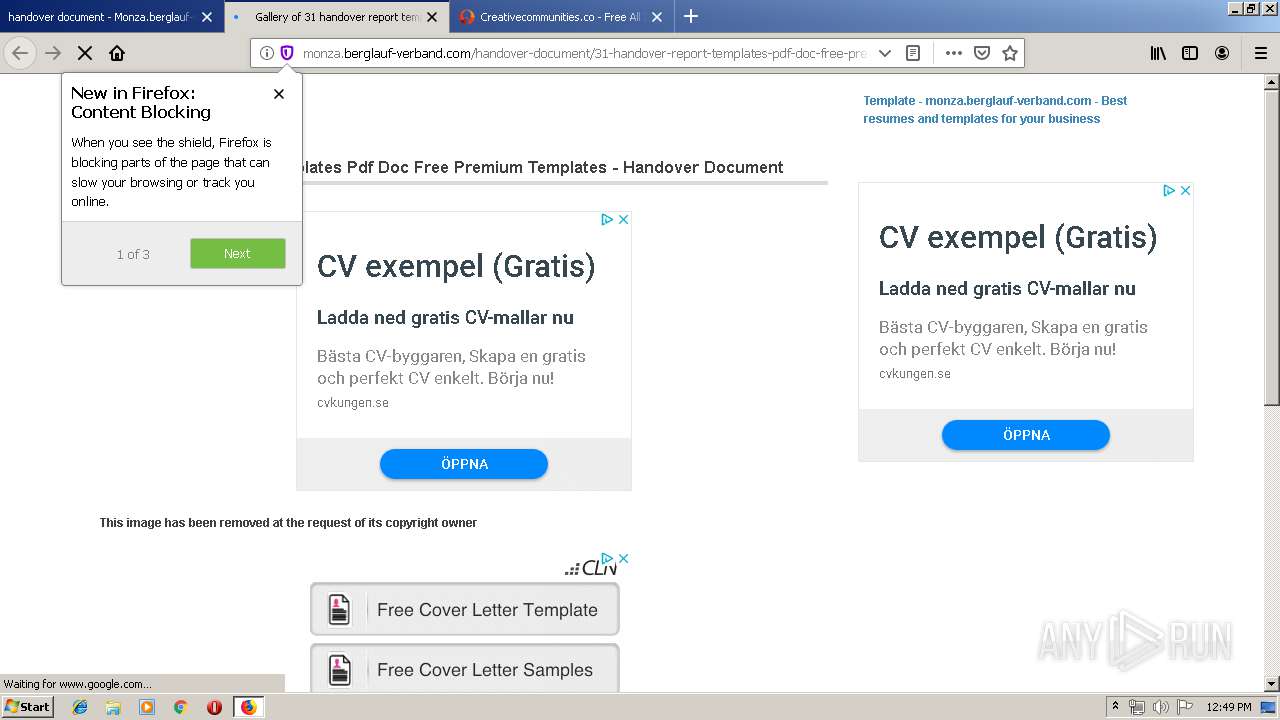
Task: Launch Internet Explorer from taskbar
Action: click(x=80, y=707)
